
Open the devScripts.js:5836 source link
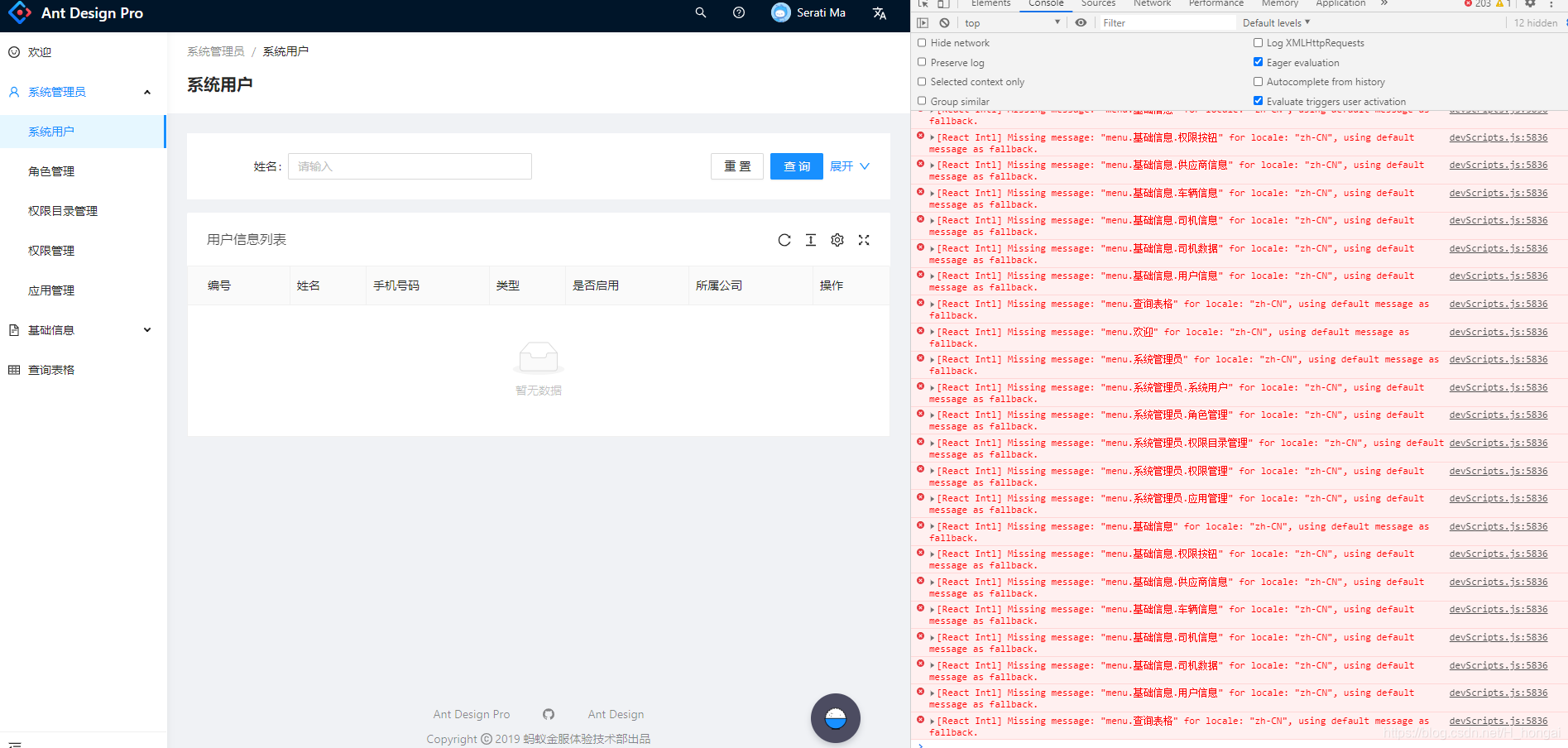pos(1497,137)
